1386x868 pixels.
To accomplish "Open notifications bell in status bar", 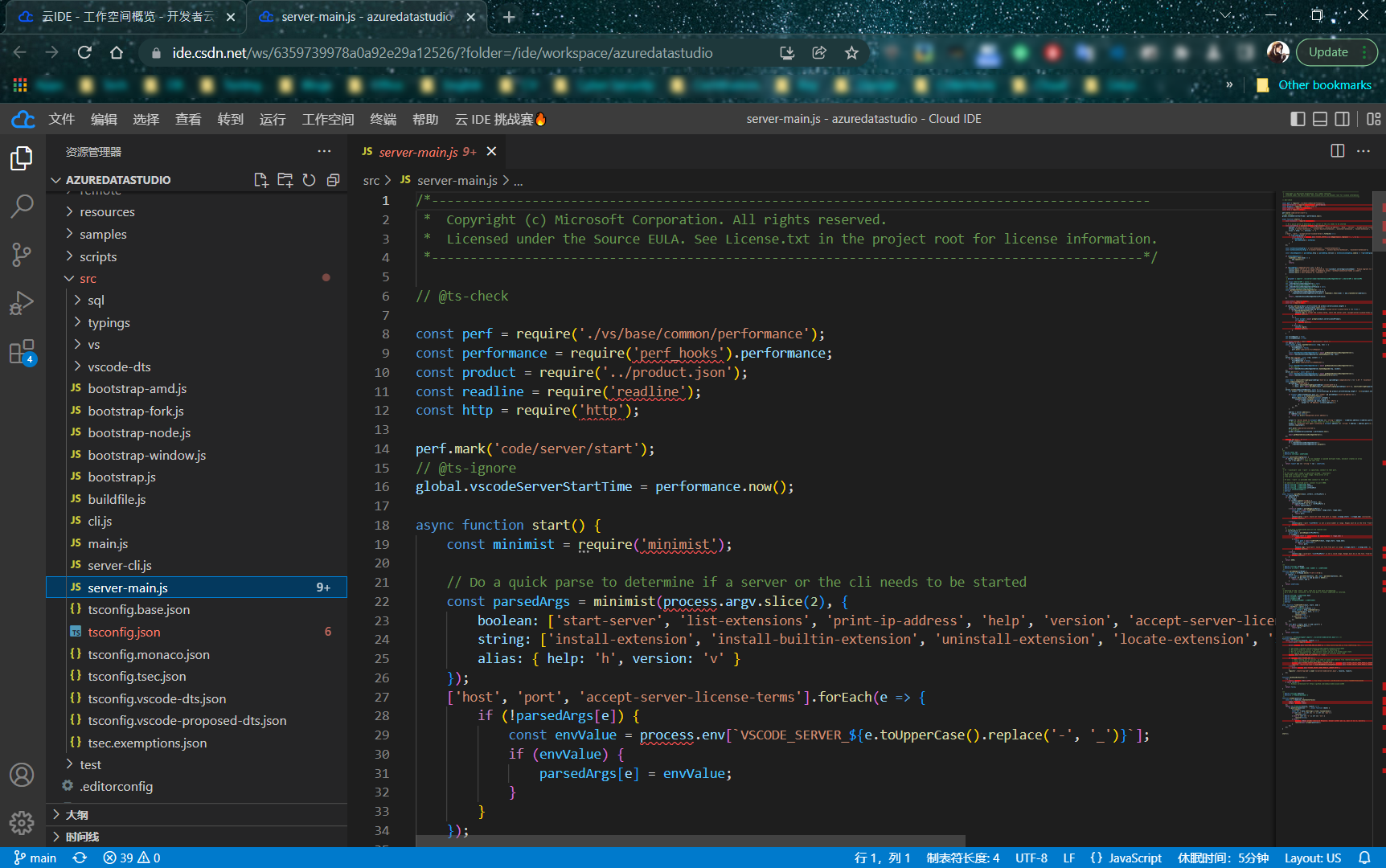I will pos(1364,858).
